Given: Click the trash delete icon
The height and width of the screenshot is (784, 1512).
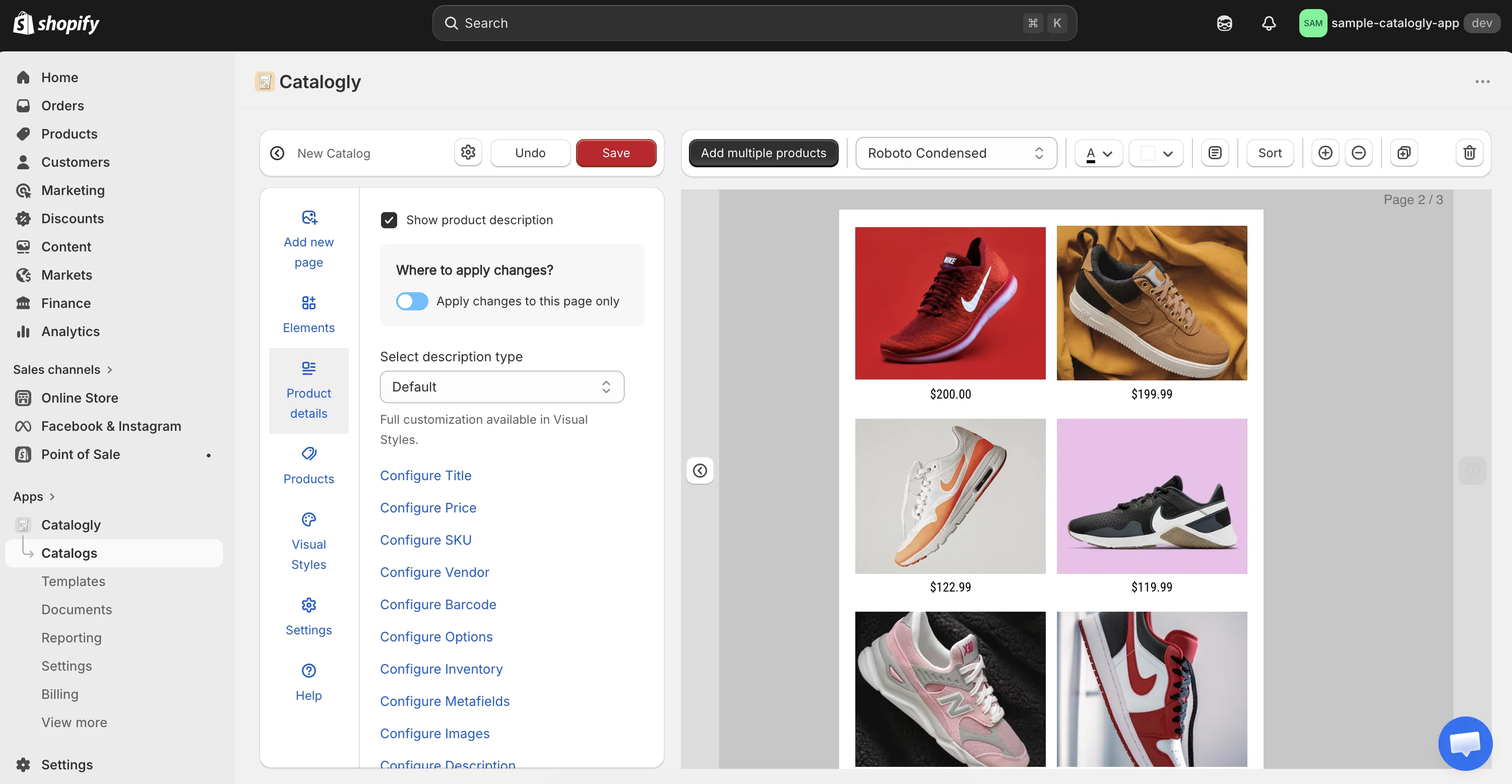Looking at the screenshot, I should tap(1470, 153).
